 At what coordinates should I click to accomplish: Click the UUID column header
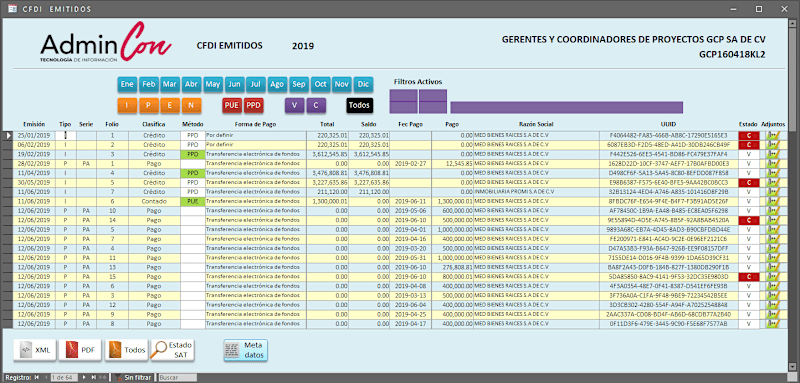(x=668, y=124)
